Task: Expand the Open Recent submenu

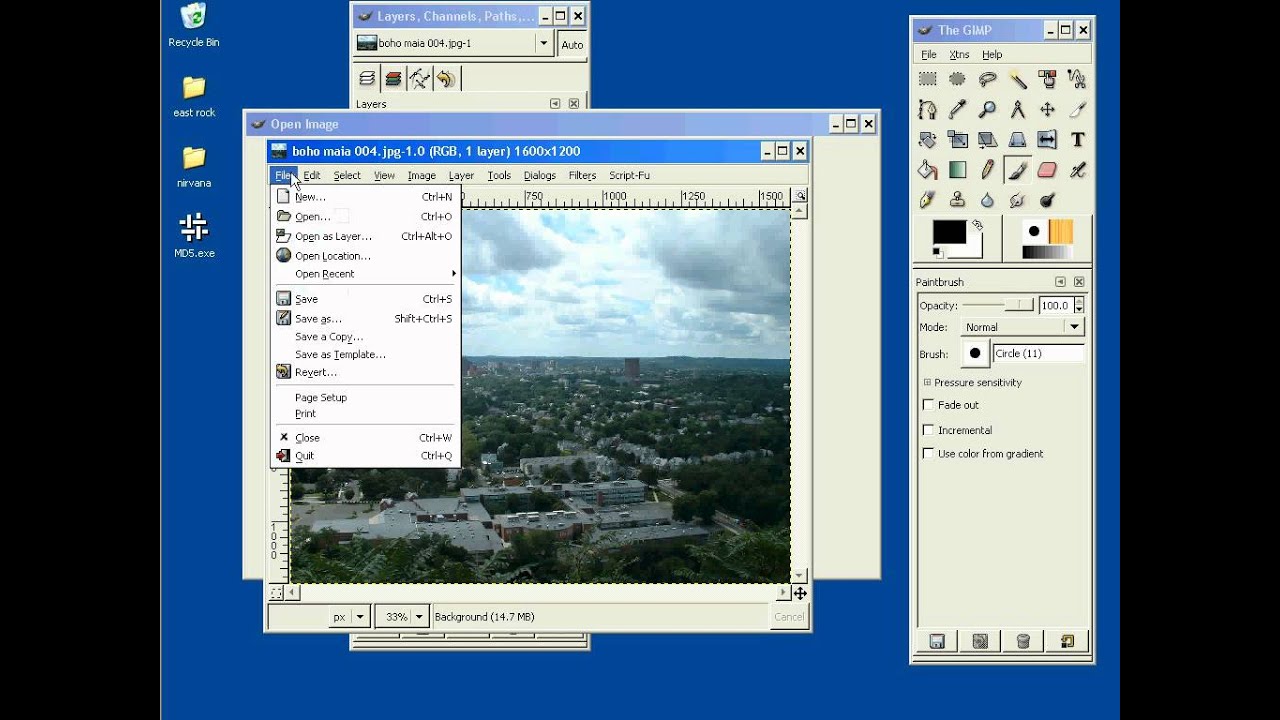Action: point(366,274)
